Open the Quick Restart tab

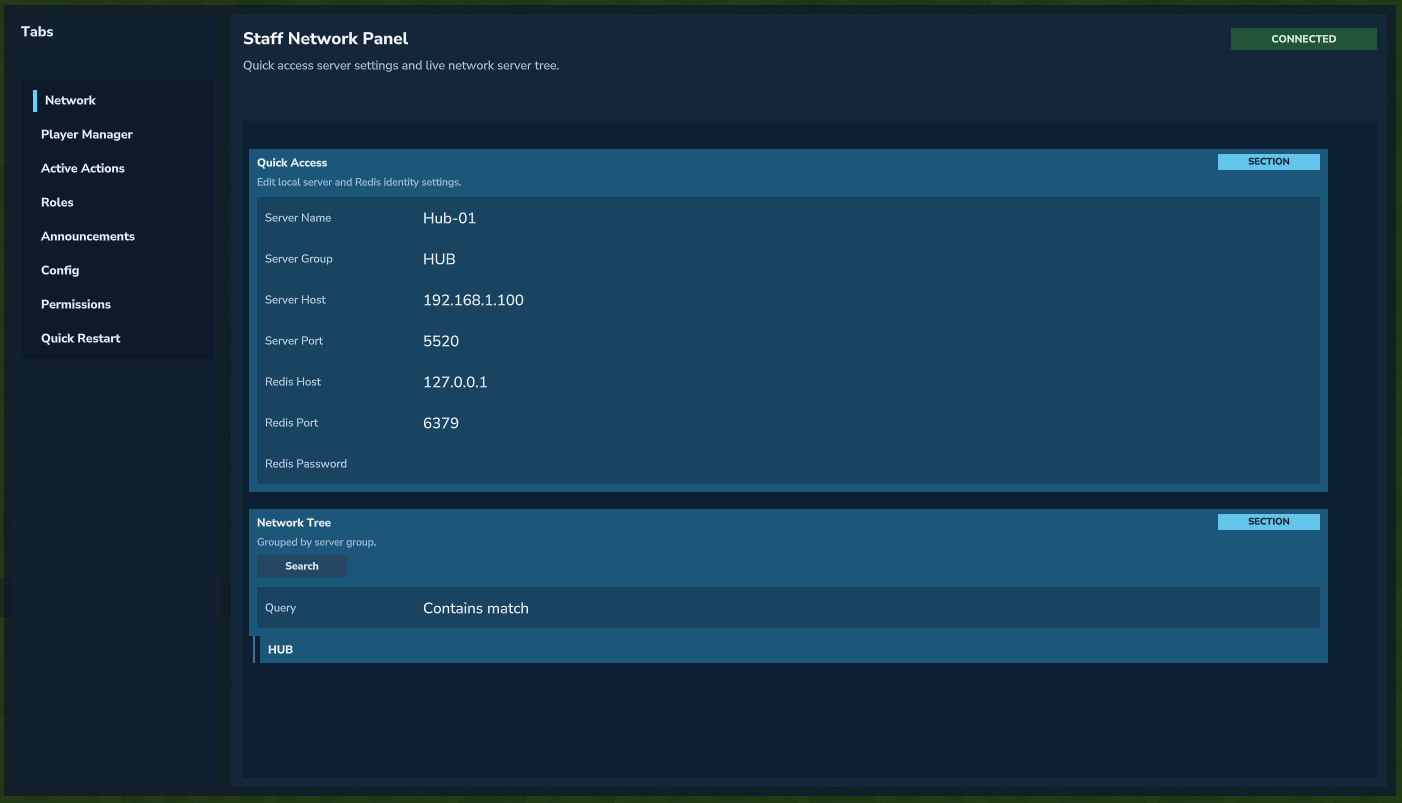coord(81,339)
